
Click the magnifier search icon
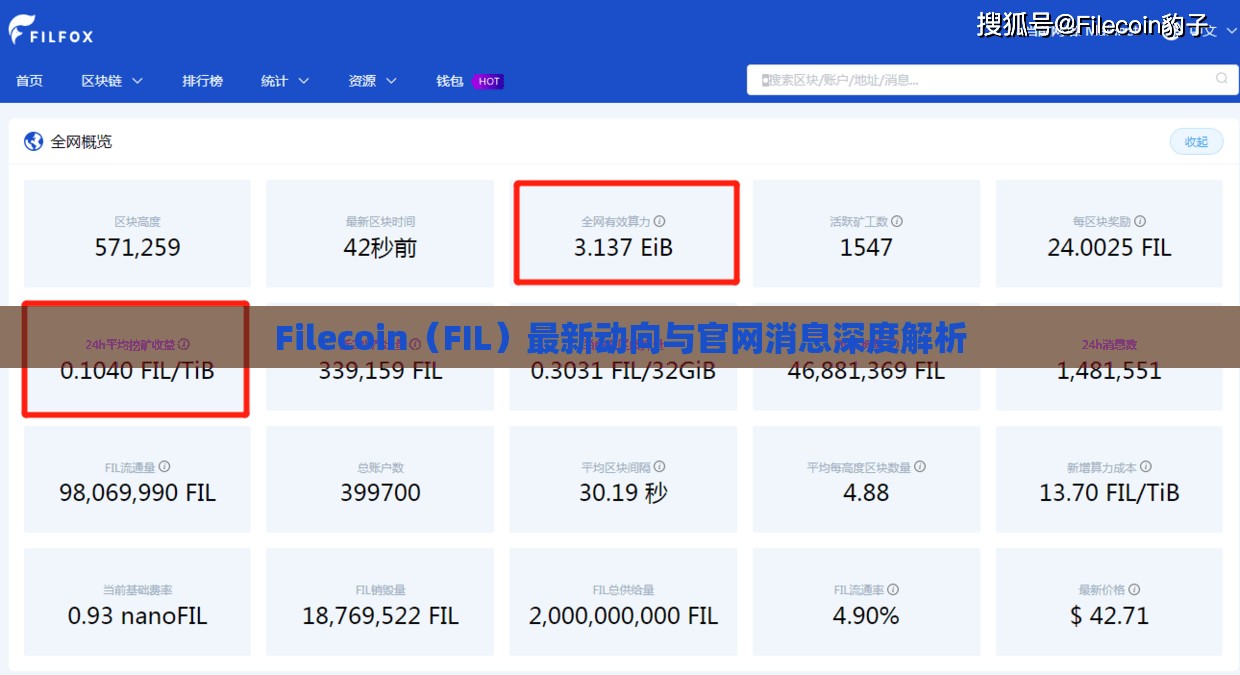coord(1221,78)
